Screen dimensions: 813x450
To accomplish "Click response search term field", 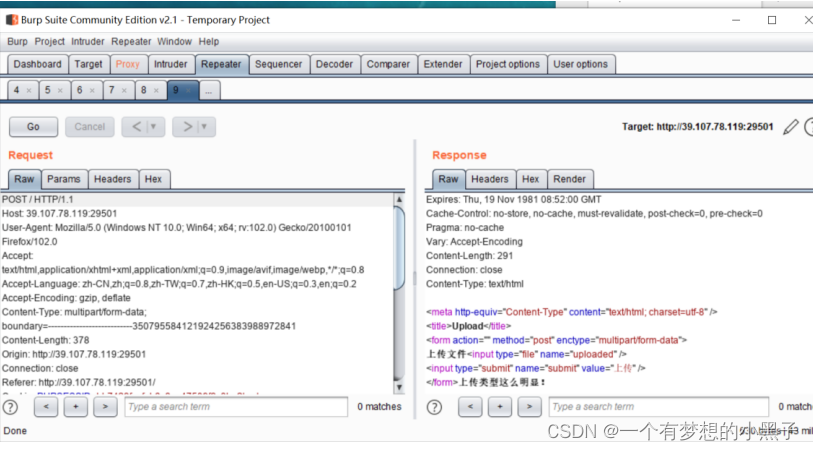I will click(658, 407).
